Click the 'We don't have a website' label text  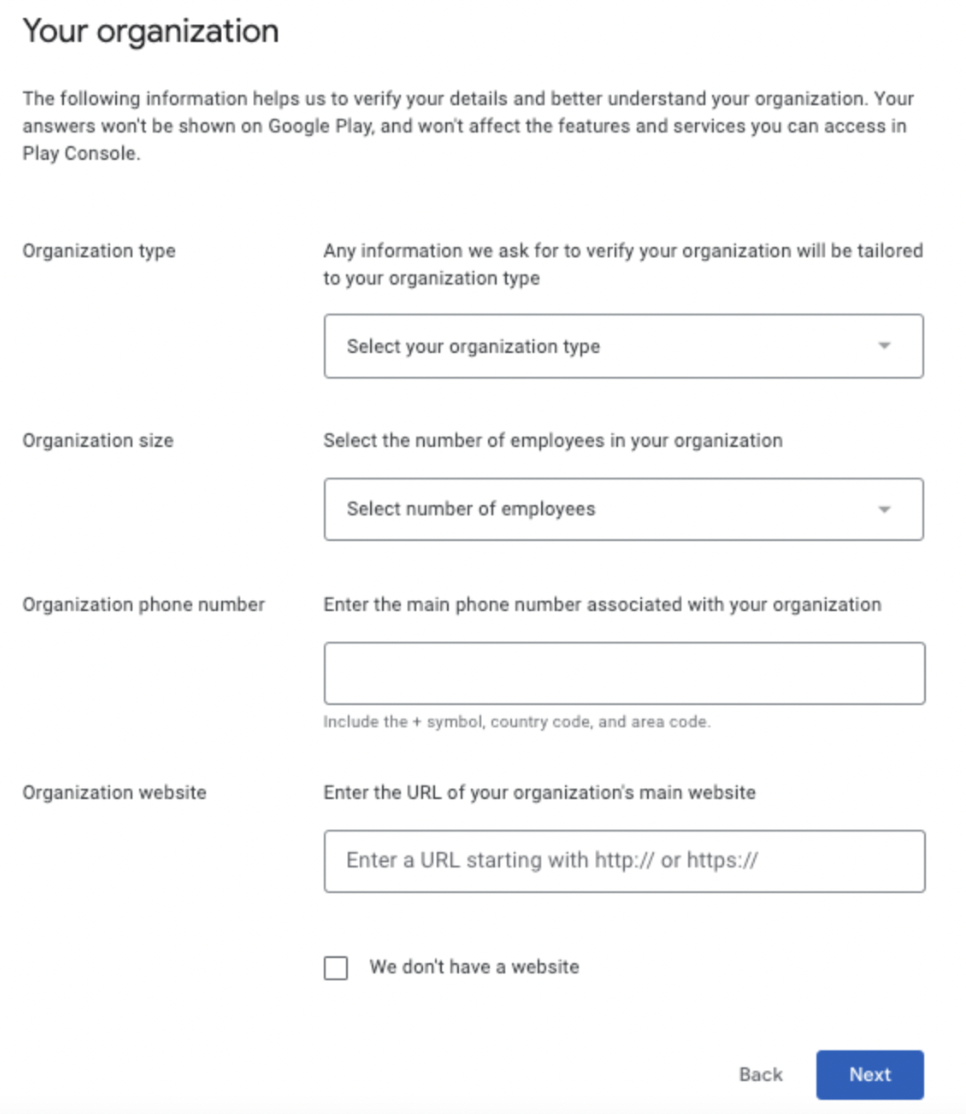pos(474,967)
